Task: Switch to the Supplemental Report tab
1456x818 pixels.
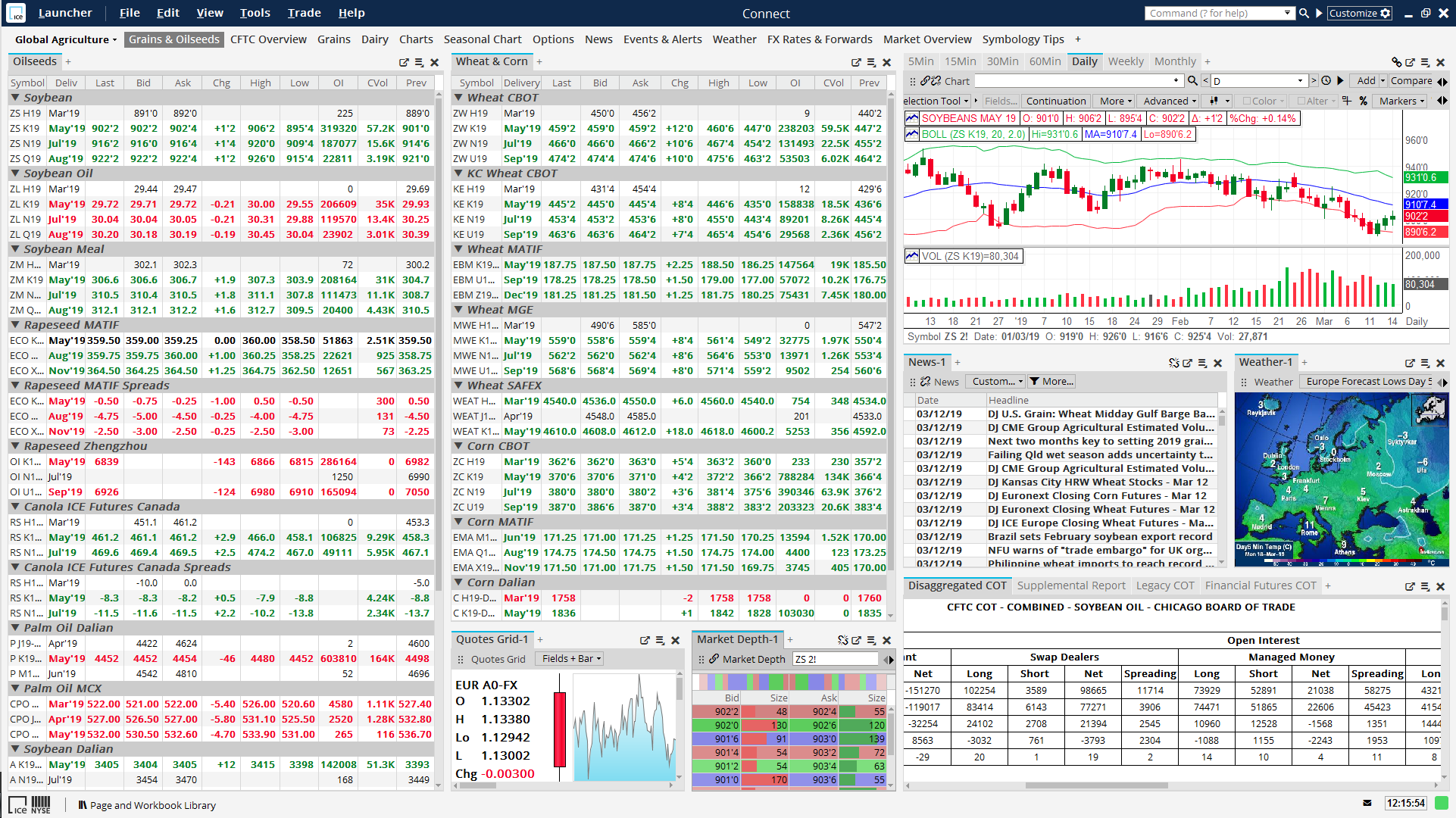Action: pyautogui.click(x=1071, y=585)
